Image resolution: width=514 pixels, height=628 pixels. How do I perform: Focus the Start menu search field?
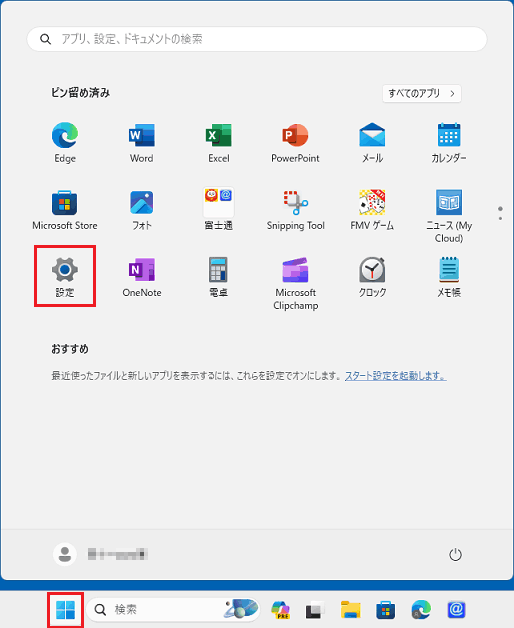click(257, 39)
